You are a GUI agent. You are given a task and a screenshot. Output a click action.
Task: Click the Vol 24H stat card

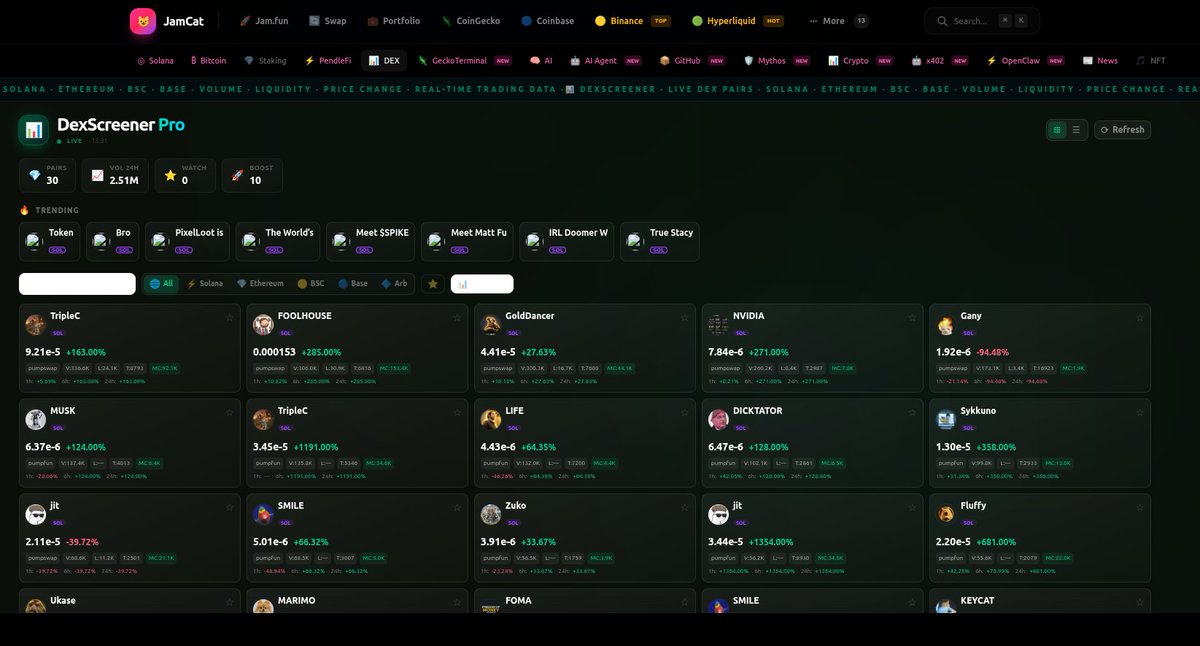pyautogui.click(x=115, y=175)
